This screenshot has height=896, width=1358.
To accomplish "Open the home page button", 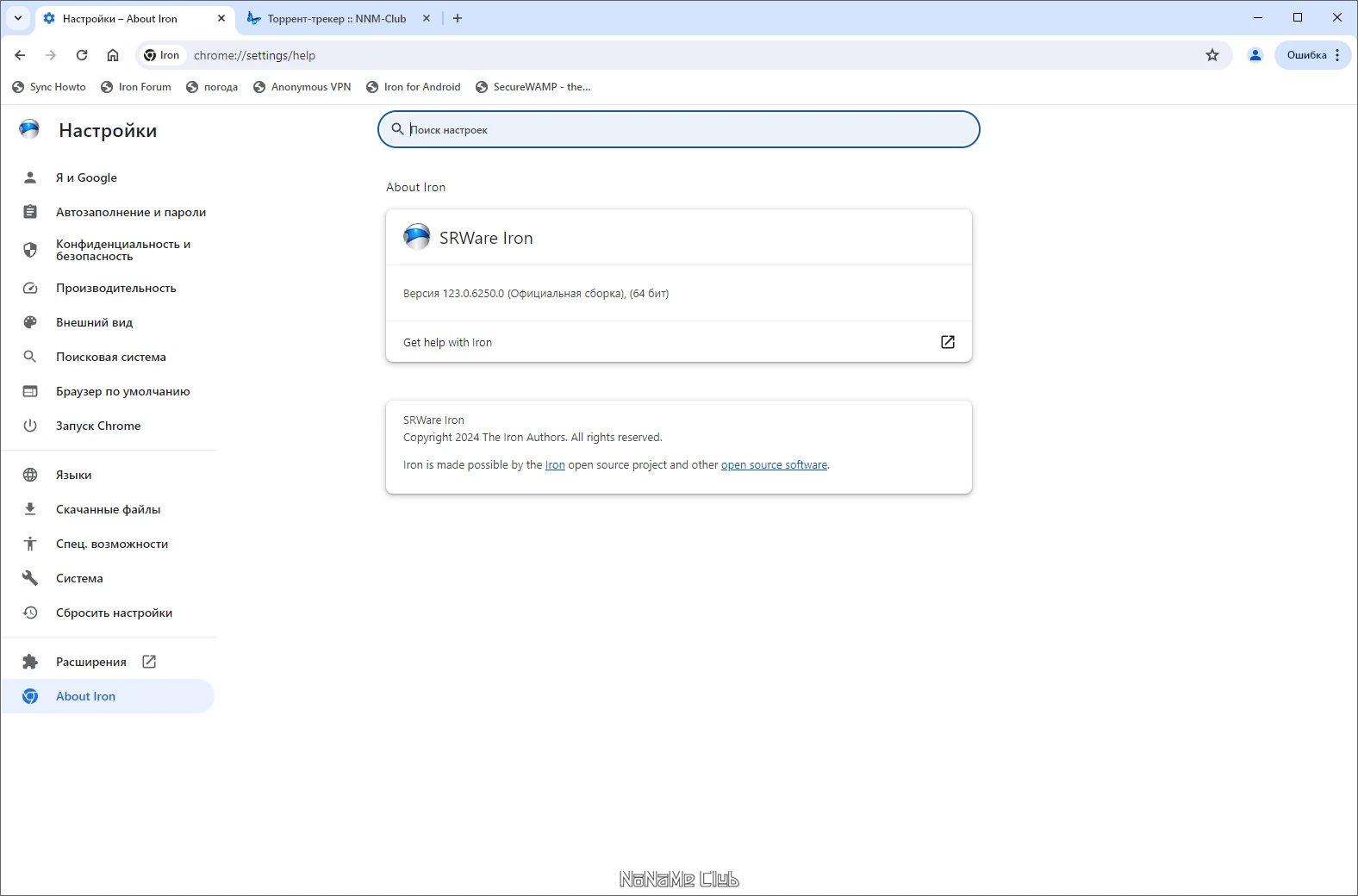I will pos(113,55).
